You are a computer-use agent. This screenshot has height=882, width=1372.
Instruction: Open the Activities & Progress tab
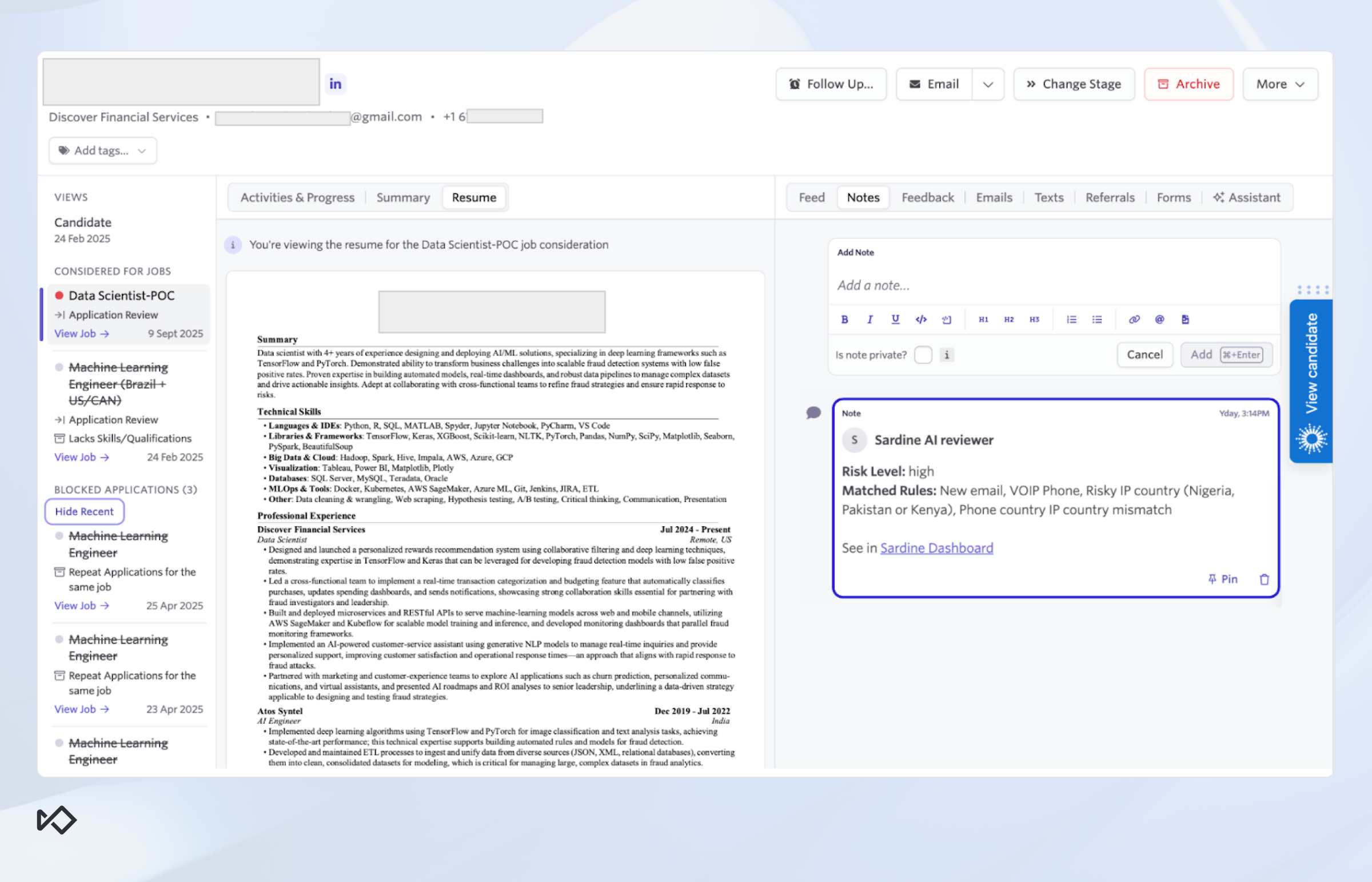[297, 197]
